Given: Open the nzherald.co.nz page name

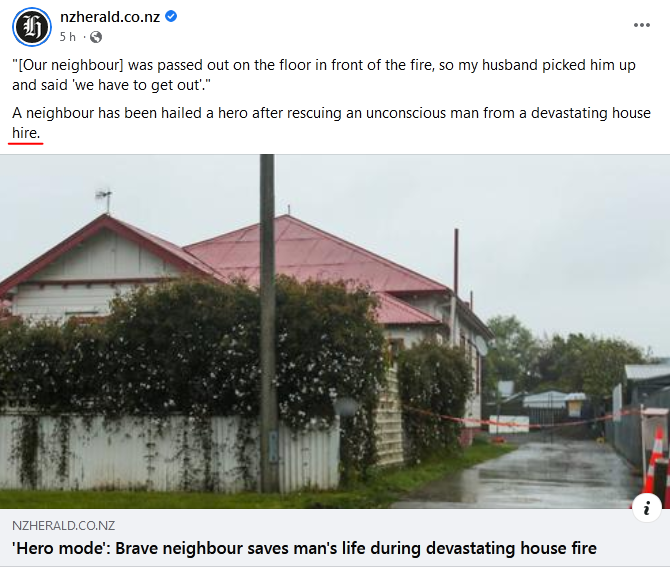Looking at the screenshot, I should coord(110,17).
